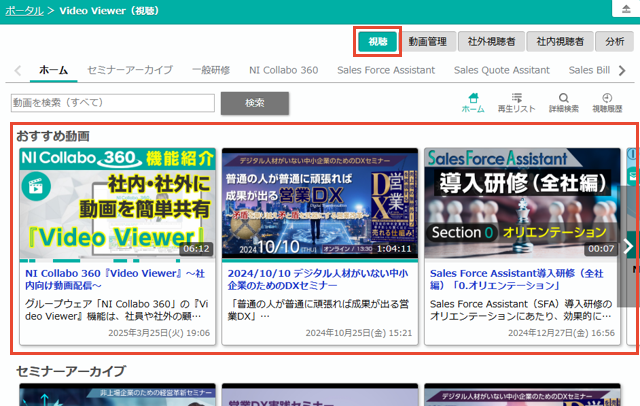Focus the 動画を検索 search field

[113, 103]
